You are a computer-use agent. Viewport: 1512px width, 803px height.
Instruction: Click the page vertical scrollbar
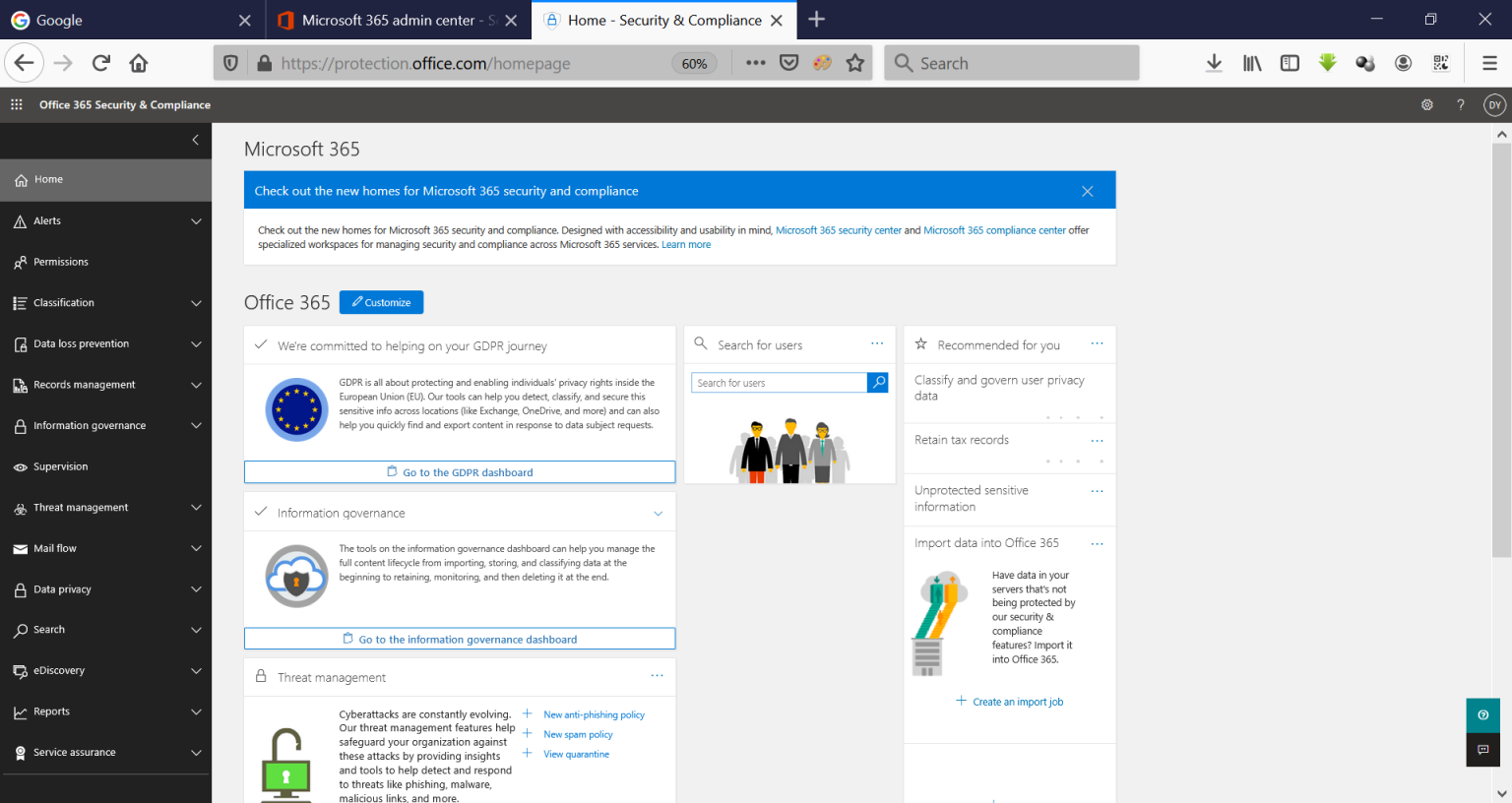[x=1501, y=350]
